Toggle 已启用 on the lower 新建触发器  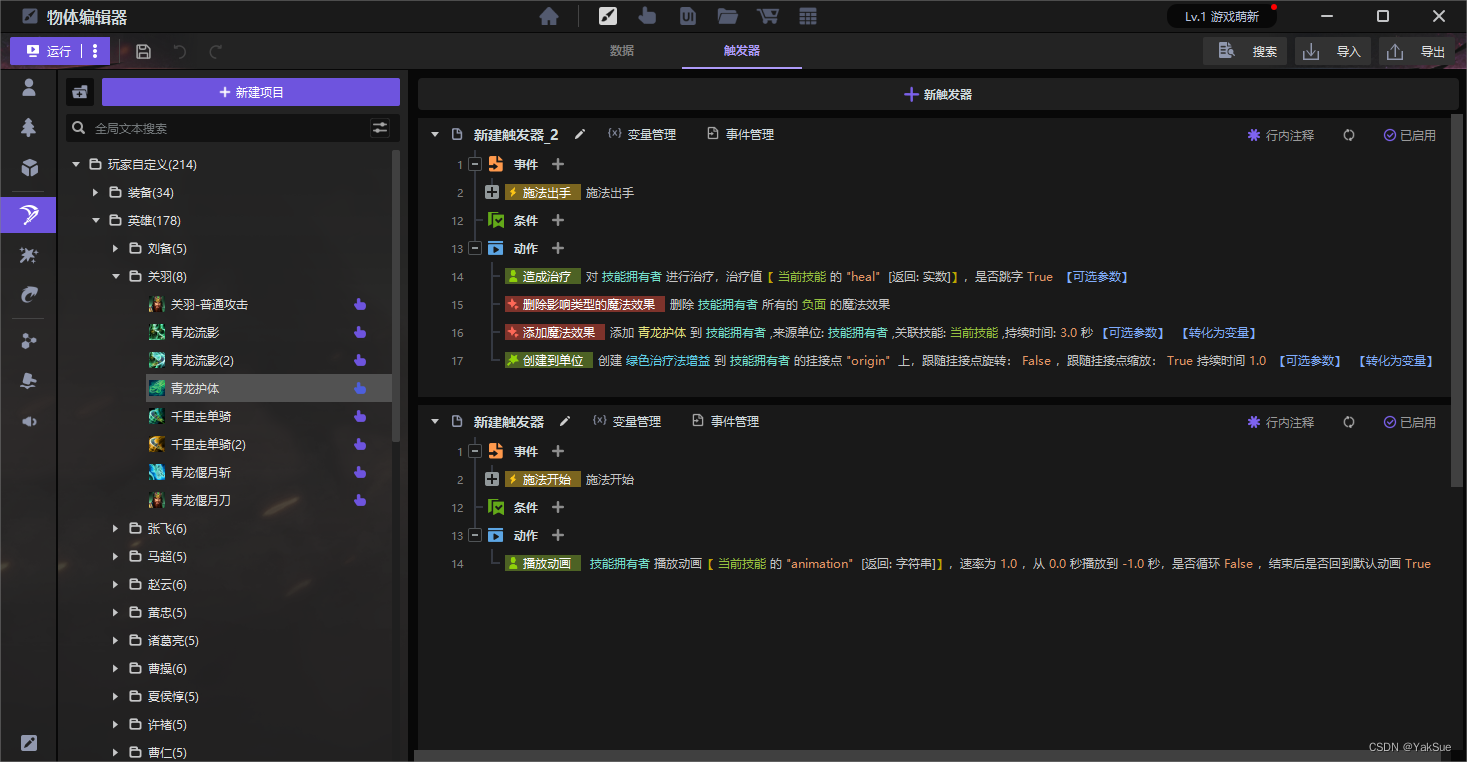click(x=1410, y=422)
